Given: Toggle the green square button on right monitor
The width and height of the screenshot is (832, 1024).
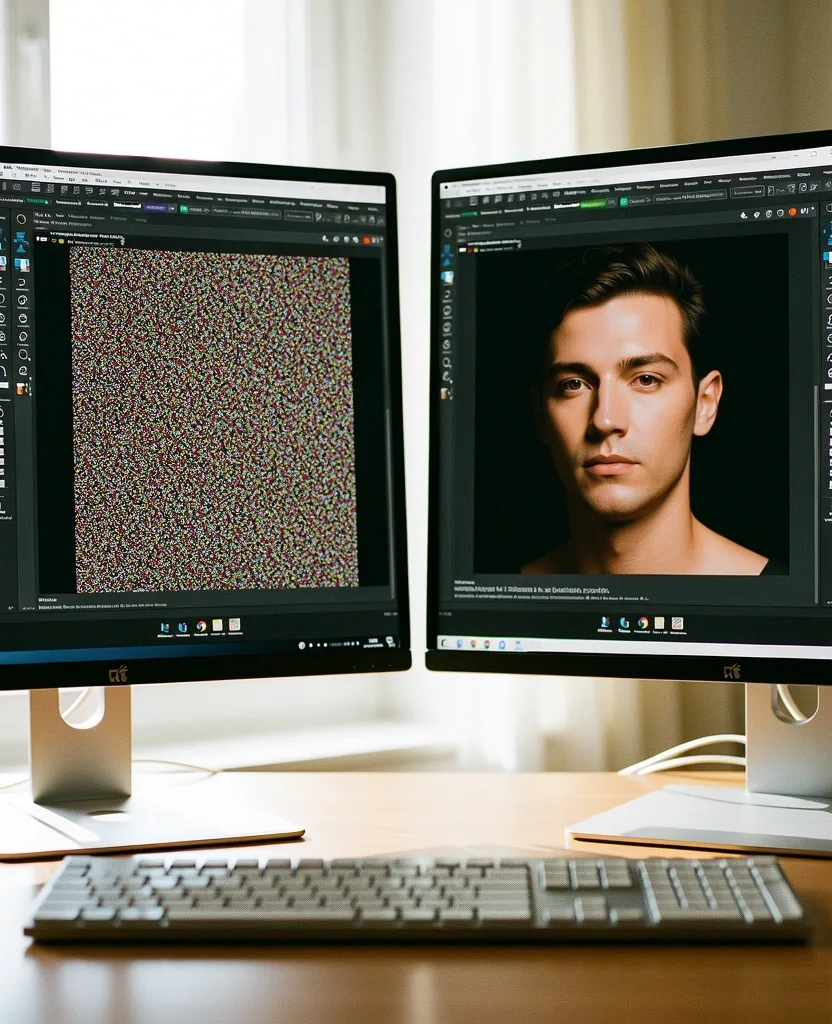Looking at the screenshot, I should (x=624, y=202).
